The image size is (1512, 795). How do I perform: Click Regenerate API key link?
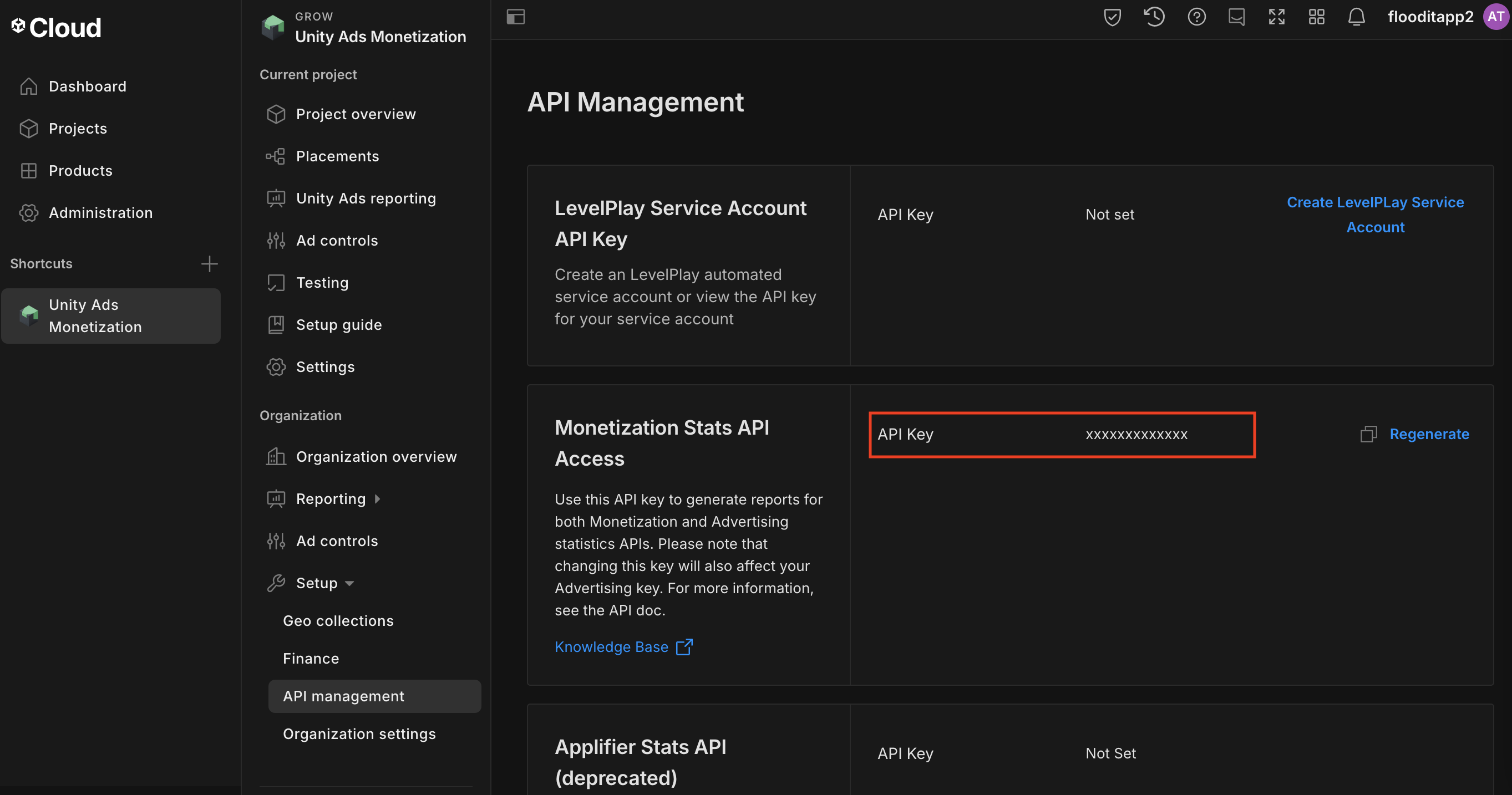pyautogui.click(x=1429, y=434)
